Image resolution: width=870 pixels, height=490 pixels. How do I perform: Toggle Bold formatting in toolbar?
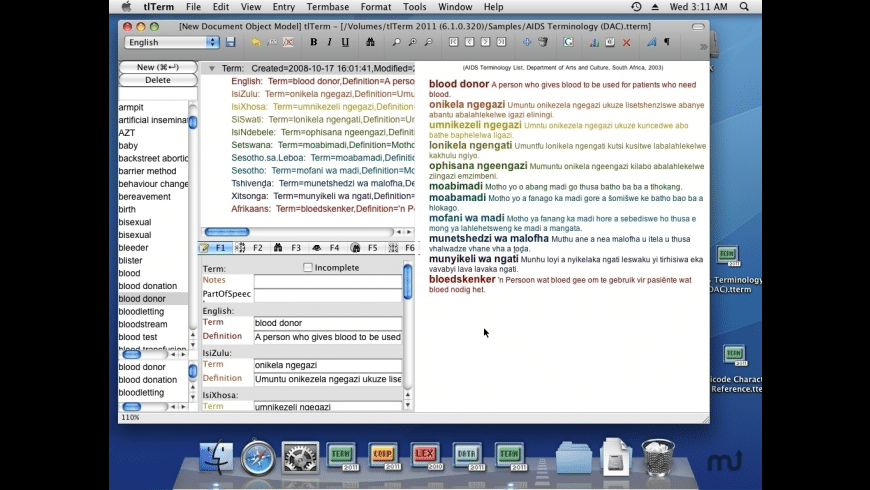313,42
